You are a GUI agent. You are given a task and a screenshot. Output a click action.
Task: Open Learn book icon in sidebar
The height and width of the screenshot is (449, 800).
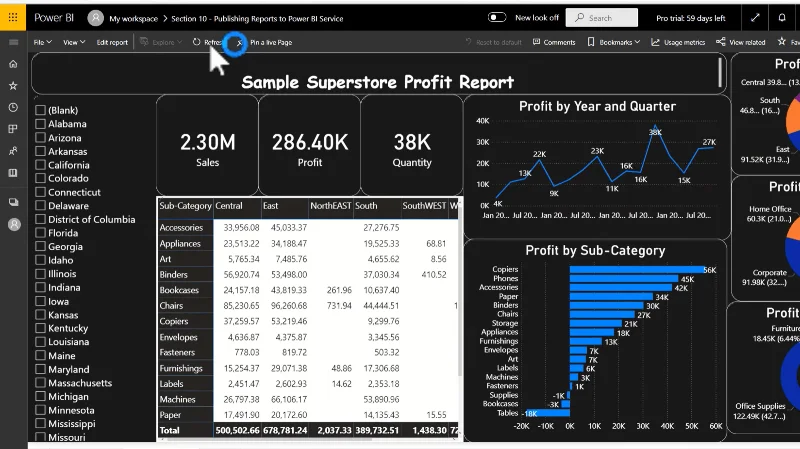pos(13,173)
